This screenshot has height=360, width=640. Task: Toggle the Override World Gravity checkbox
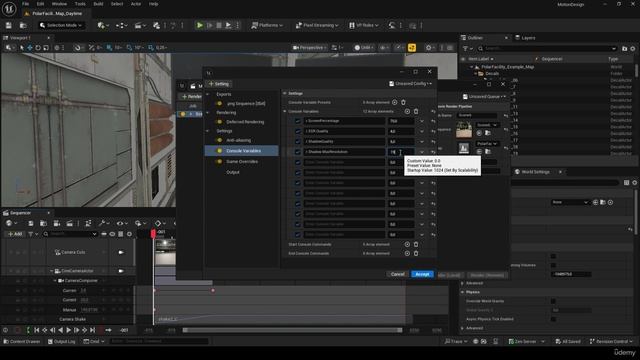[553, 301]
